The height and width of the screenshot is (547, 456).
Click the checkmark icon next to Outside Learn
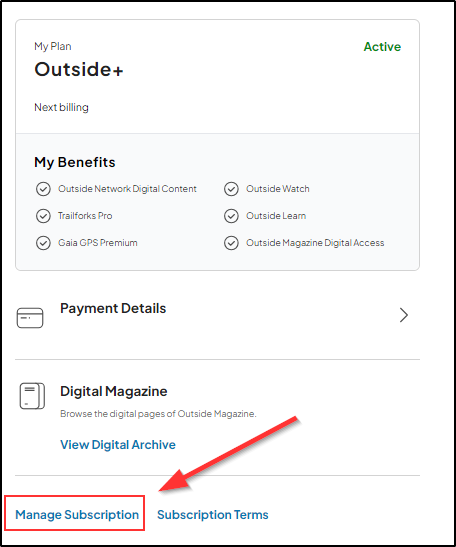(x=231, y=216)
